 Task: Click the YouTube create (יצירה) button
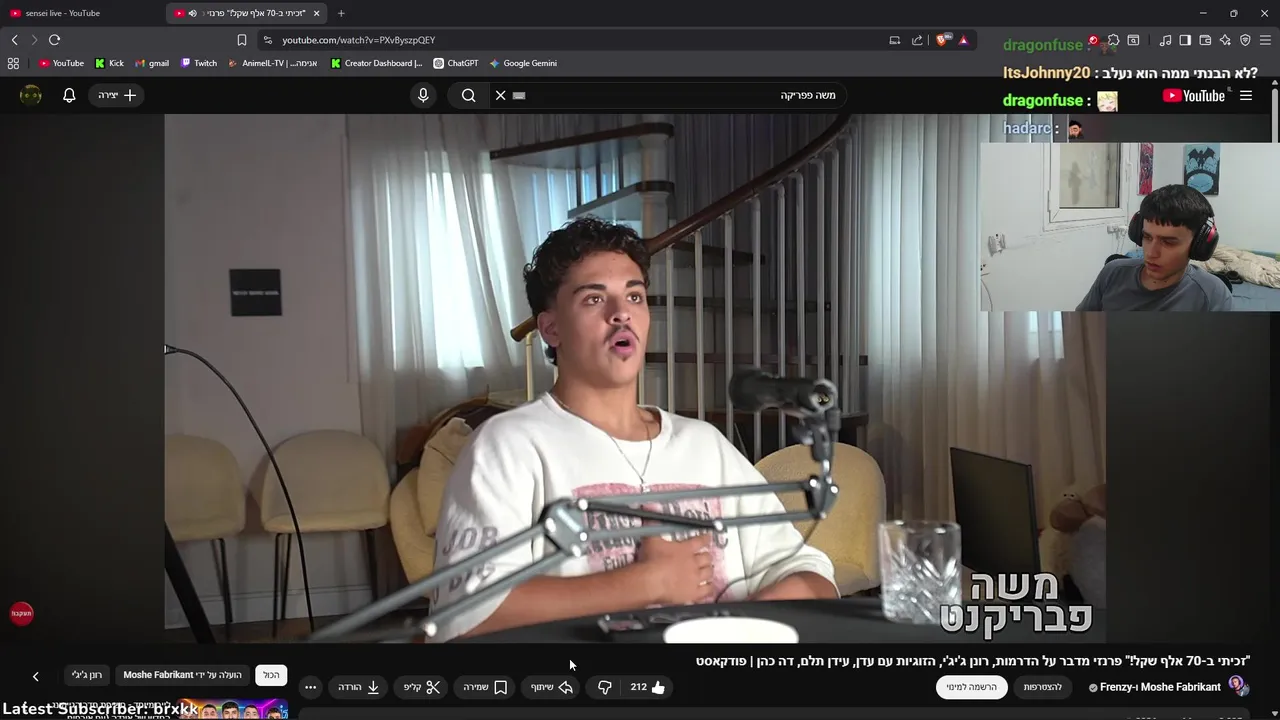[x=118, y=95]
